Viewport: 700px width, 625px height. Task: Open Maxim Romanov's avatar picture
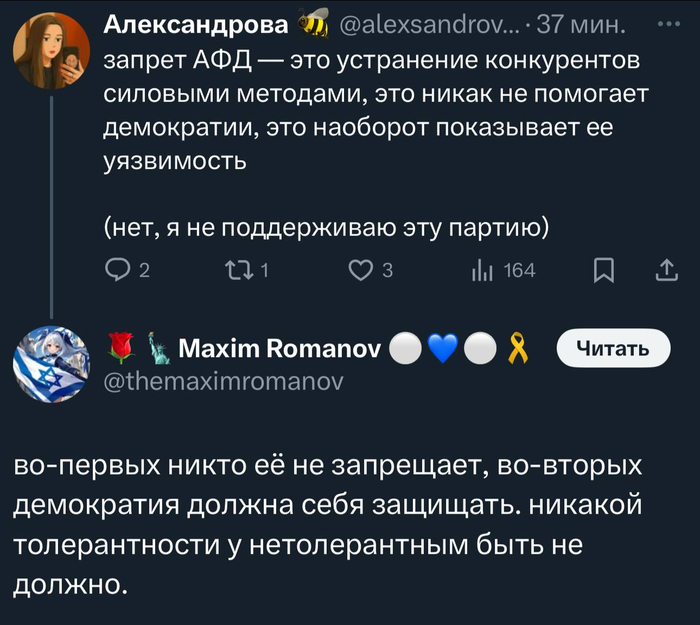point(52,363)
